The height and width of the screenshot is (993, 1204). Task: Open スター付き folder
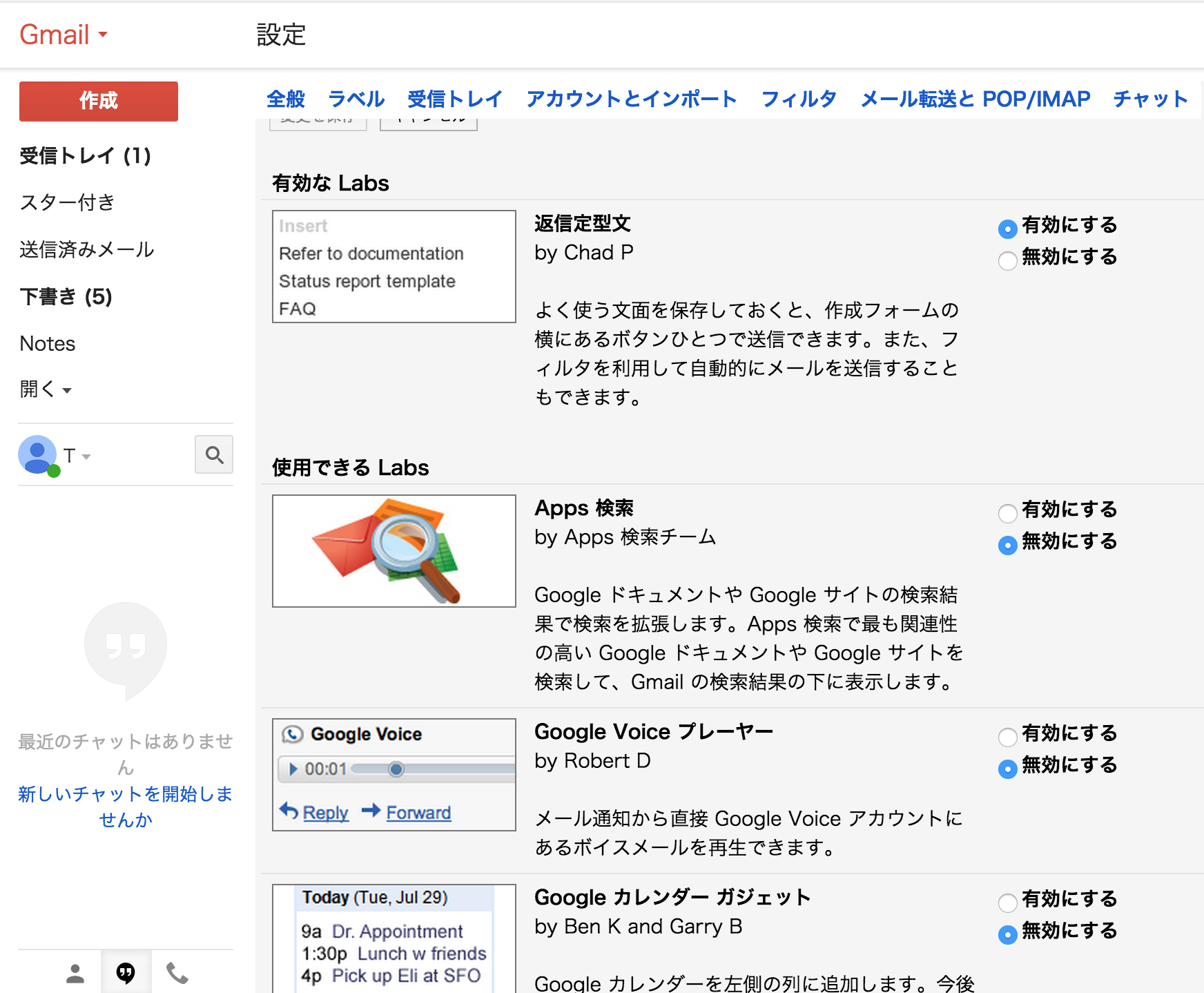pos(67,202)
